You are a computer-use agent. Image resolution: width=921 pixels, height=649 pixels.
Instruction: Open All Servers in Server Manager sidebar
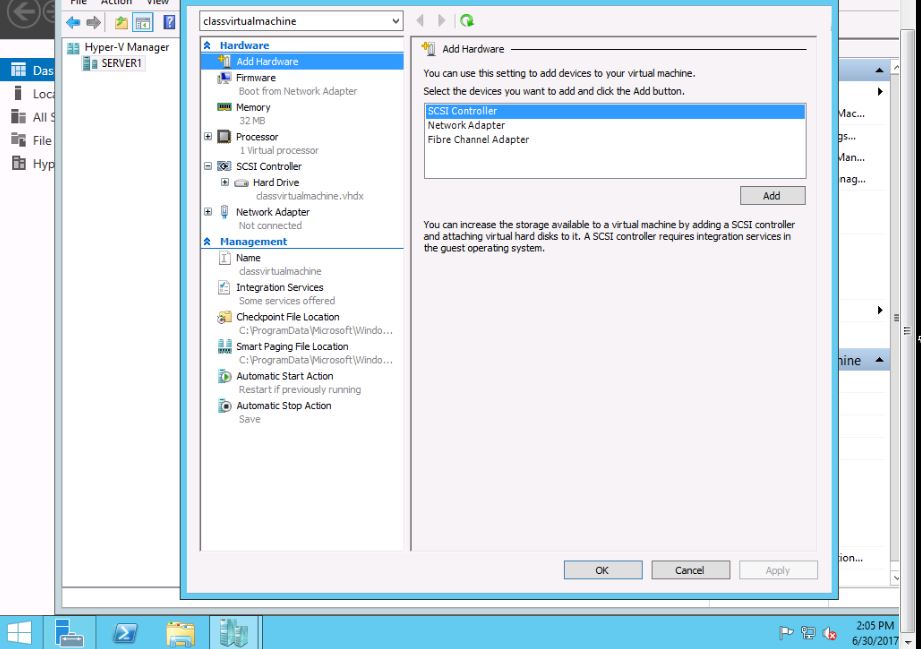pos(28,117)
